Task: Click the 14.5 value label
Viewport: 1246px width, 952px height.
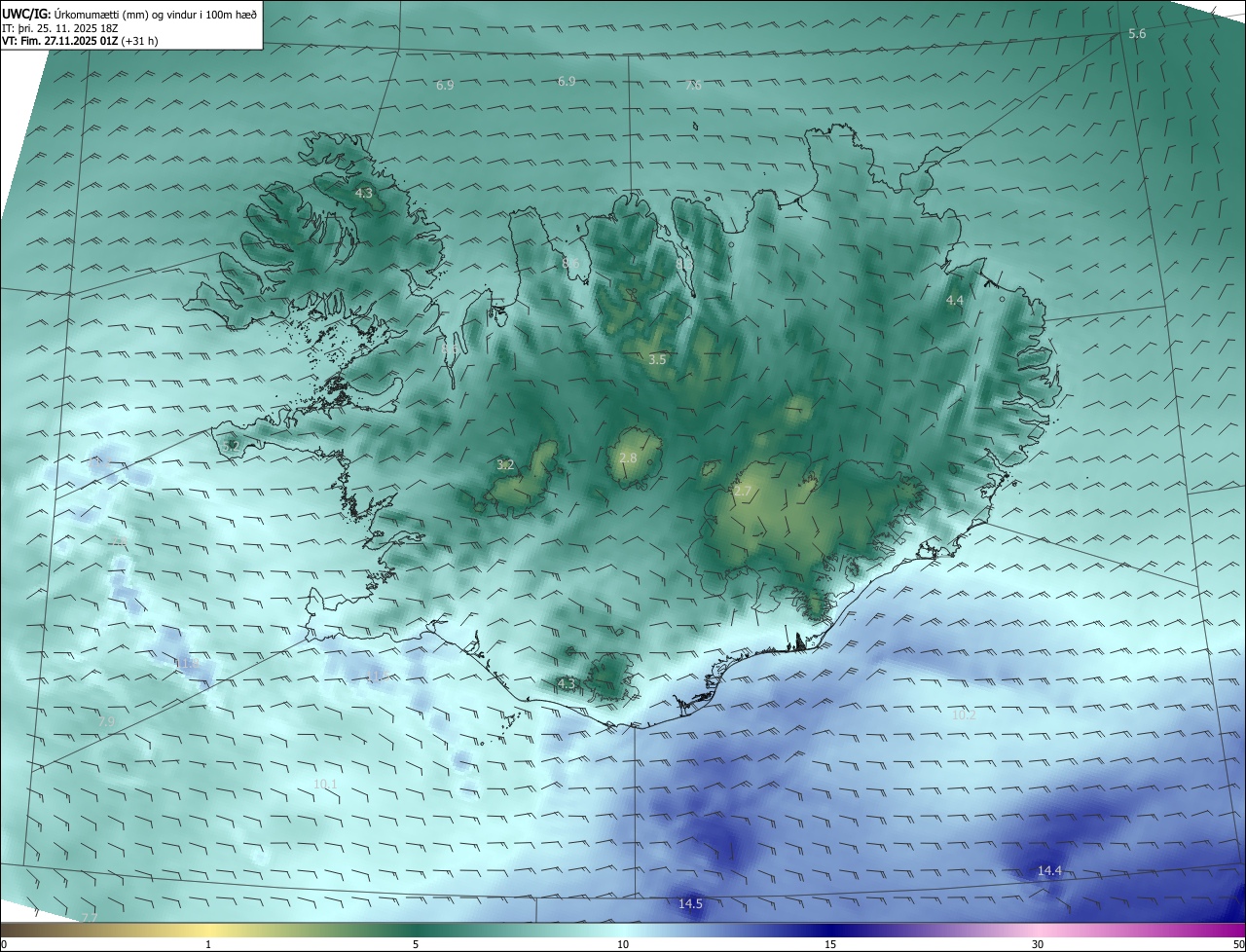Action: pyautogui.click(x=690, y=904)
